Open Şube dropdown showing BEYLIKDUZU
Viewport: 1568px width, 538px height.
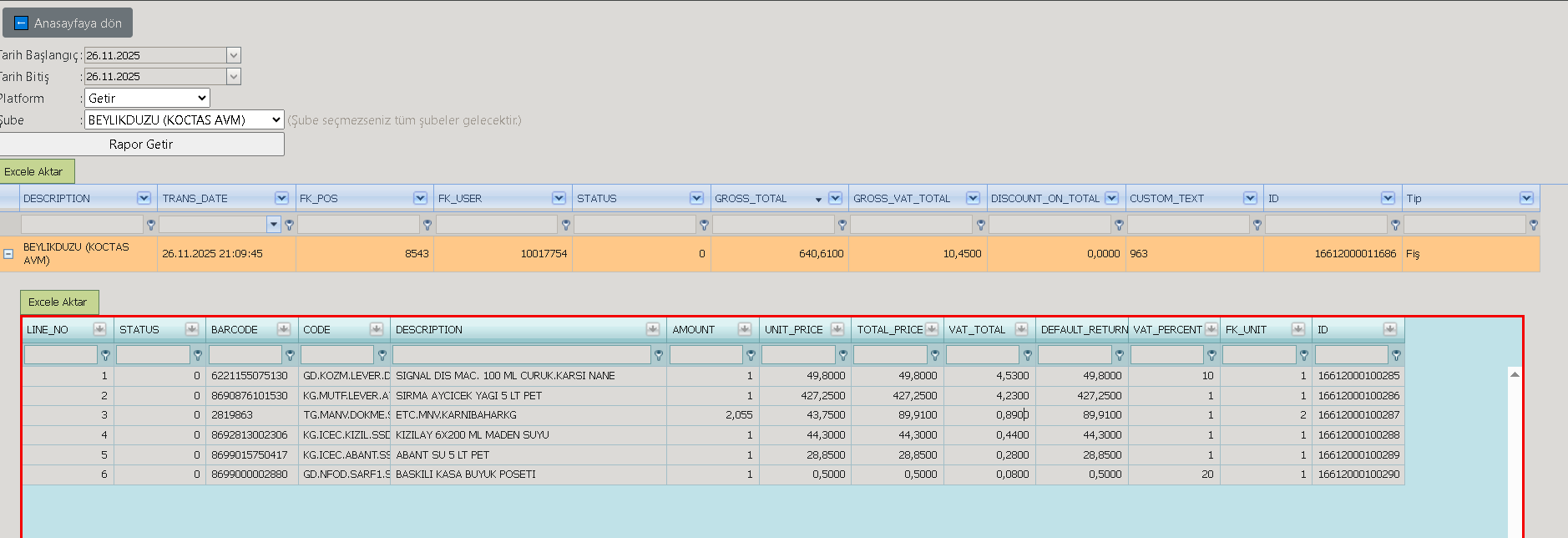tap(185, 119)
